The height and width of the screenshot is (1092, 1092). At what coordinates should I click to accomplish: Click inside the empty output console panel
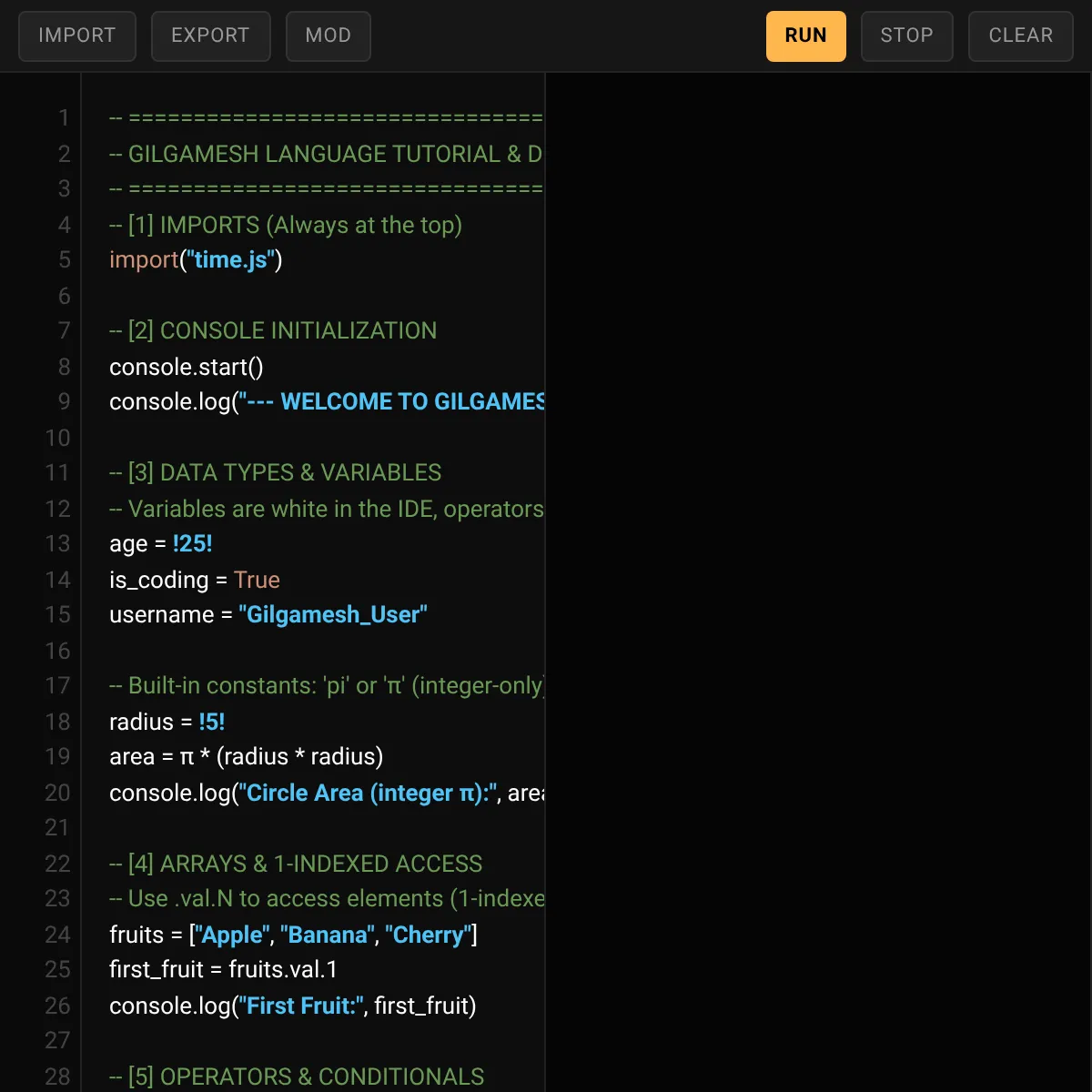click(x=817, y=546)
